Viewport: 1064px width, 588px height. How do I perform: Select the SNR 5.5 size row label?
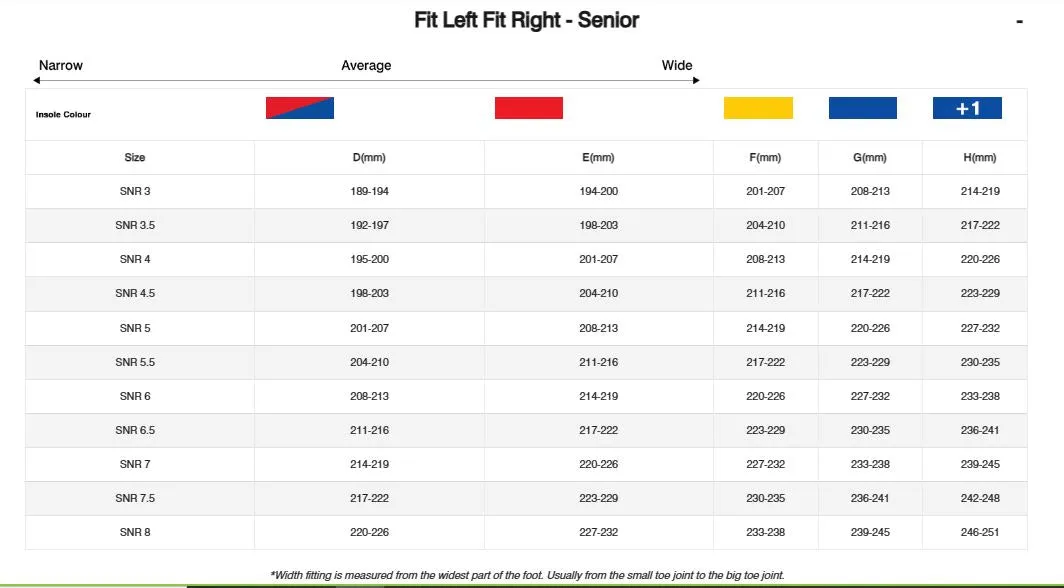135,362
